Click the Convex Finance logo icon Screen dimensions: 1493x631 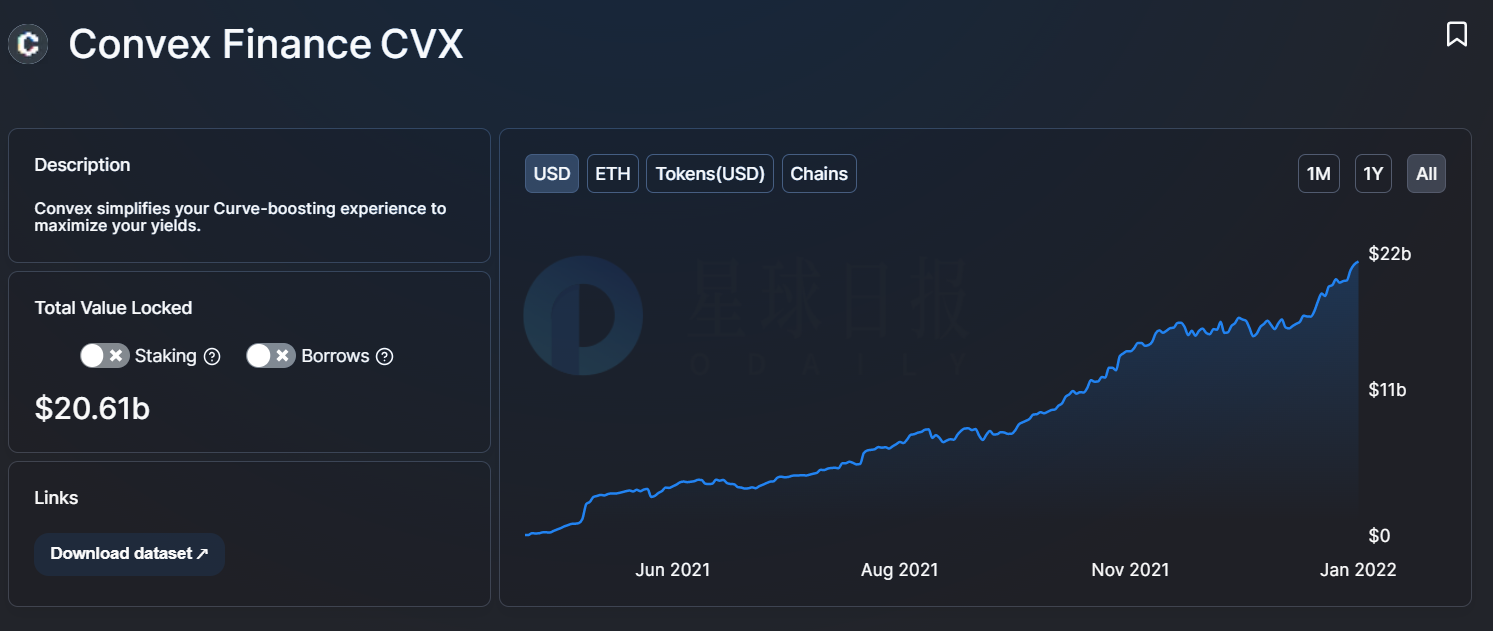[29, 44]
